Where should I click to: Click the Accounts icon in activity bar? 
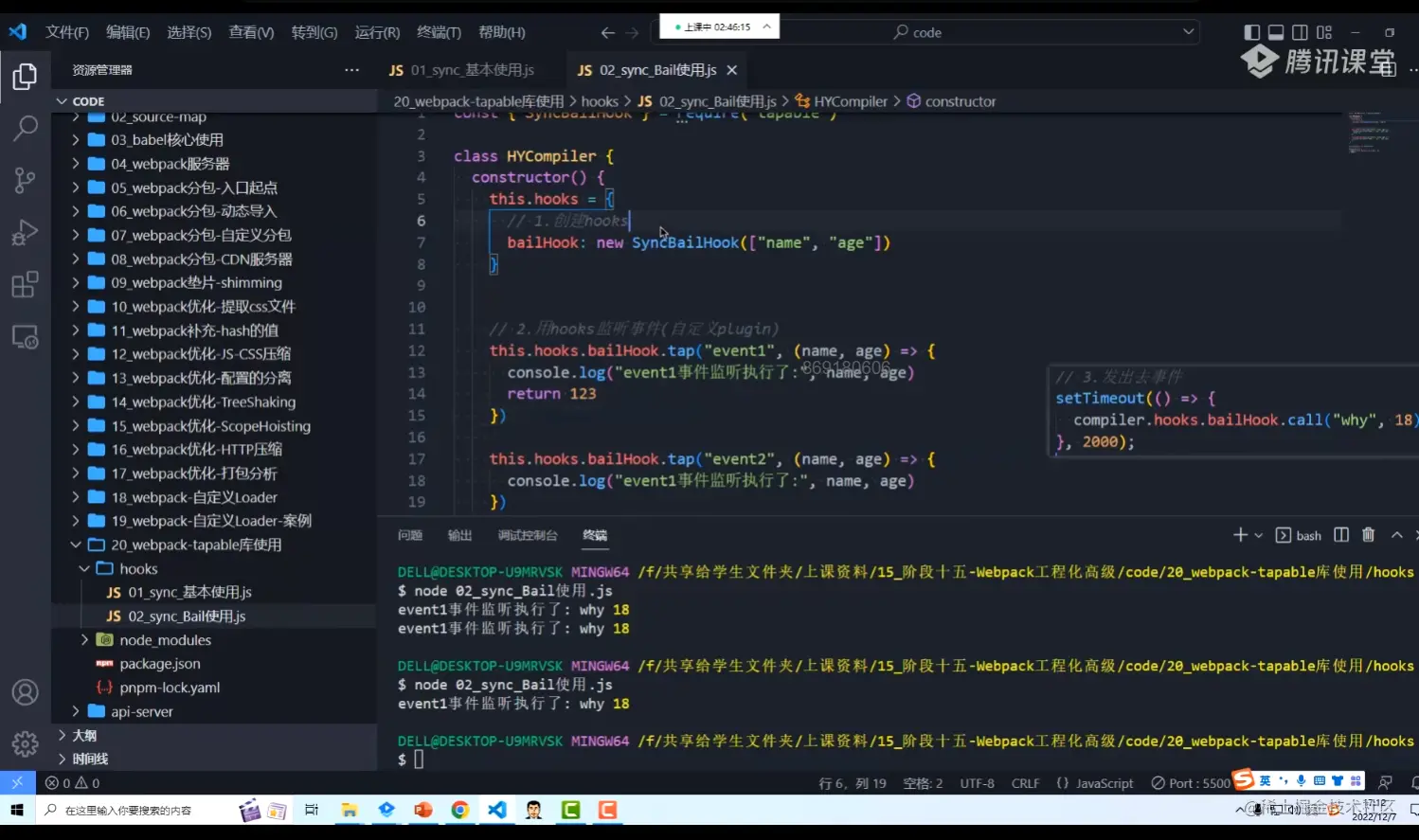pyautogui.click(x=26, y=692)
